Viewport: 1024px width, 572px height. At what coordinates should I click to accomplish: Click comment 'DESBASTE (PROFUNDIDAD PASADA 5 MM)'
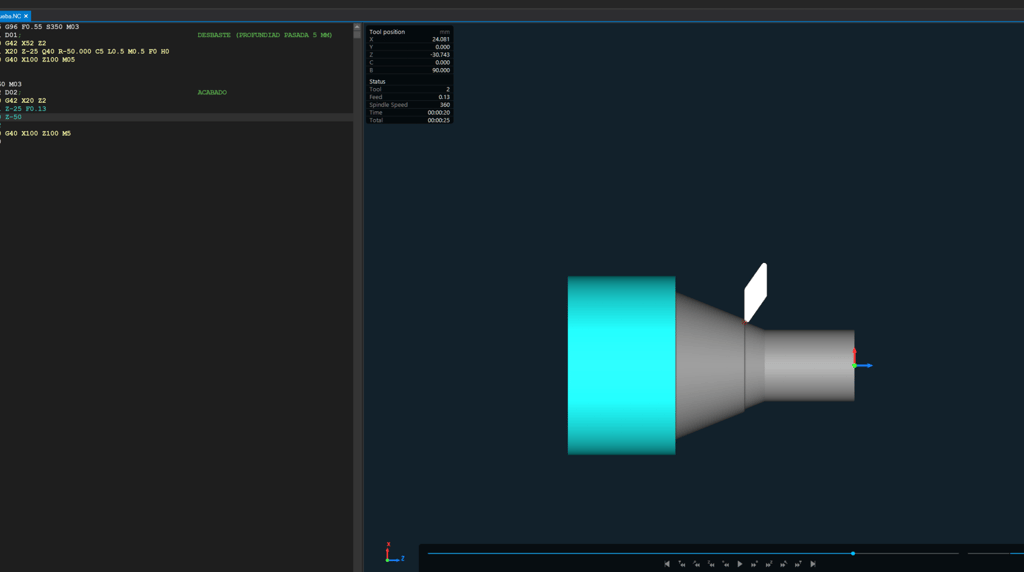264,35
